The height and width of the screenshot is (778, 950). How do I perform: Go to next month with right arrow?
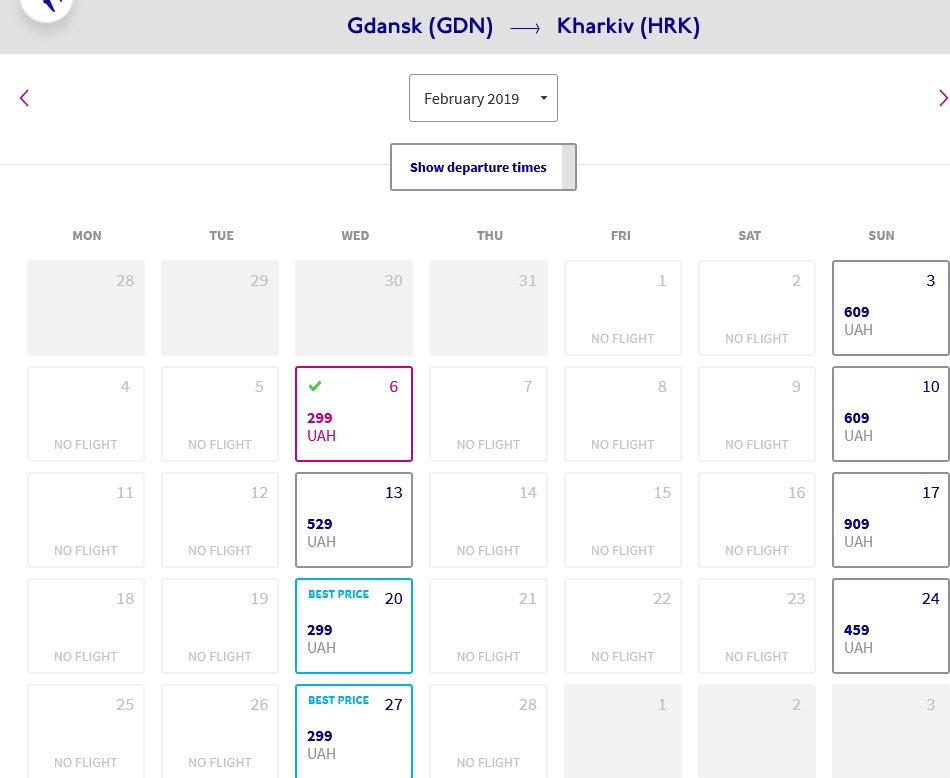pyautogui.click(x=943, y=98)
